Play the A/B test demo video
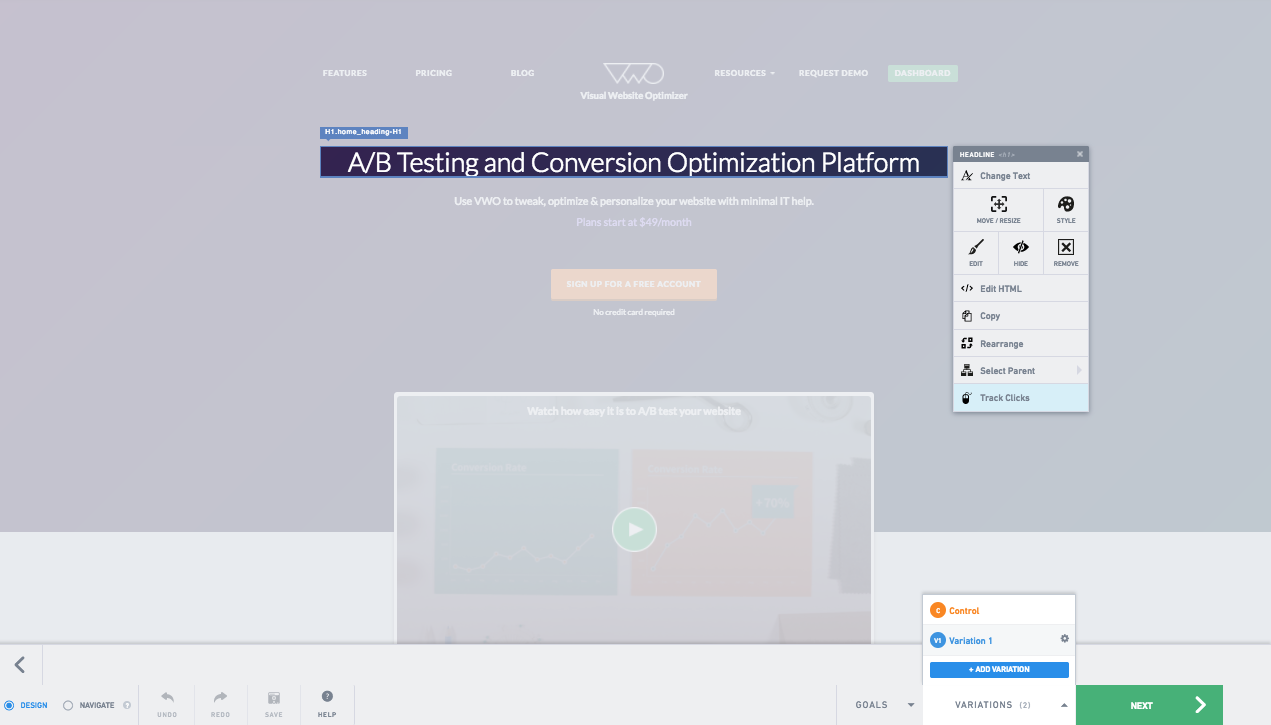Screen dimensions: 1271x725 click(634, 530)
